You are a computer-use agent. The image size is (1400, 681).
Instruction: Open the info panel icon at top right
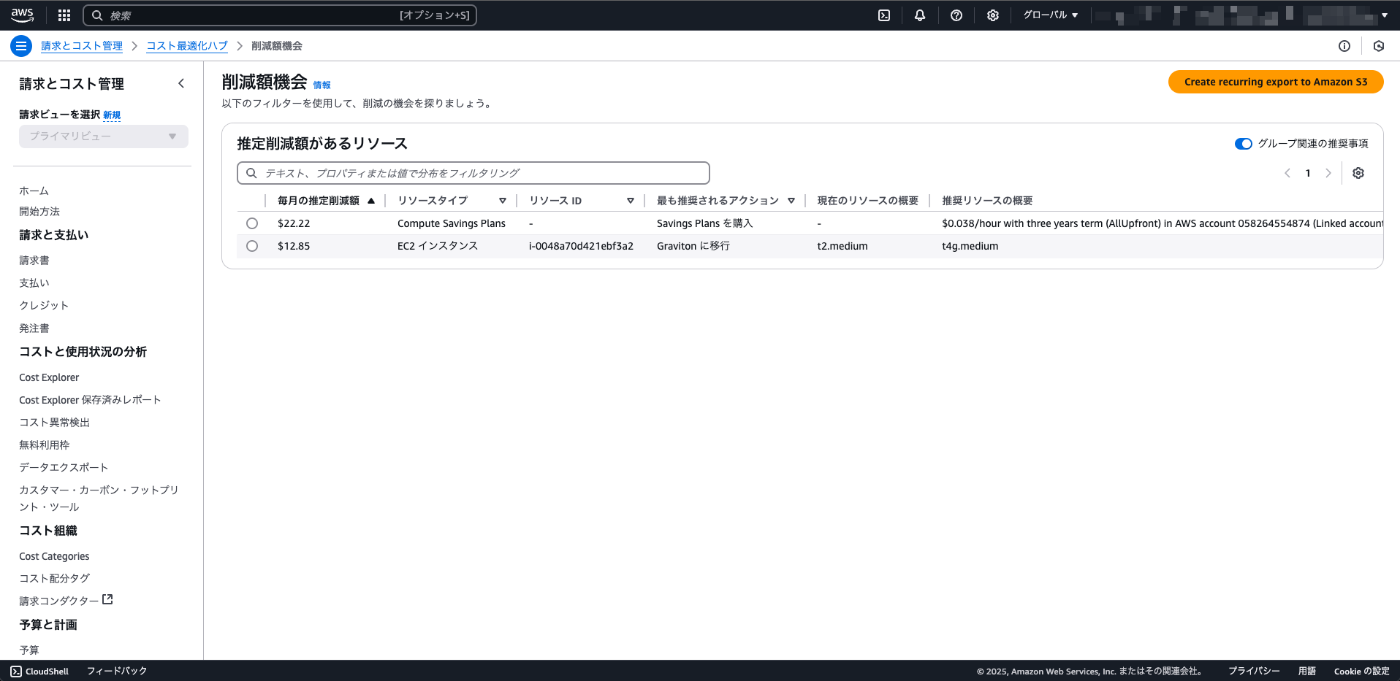[1344, 46]
